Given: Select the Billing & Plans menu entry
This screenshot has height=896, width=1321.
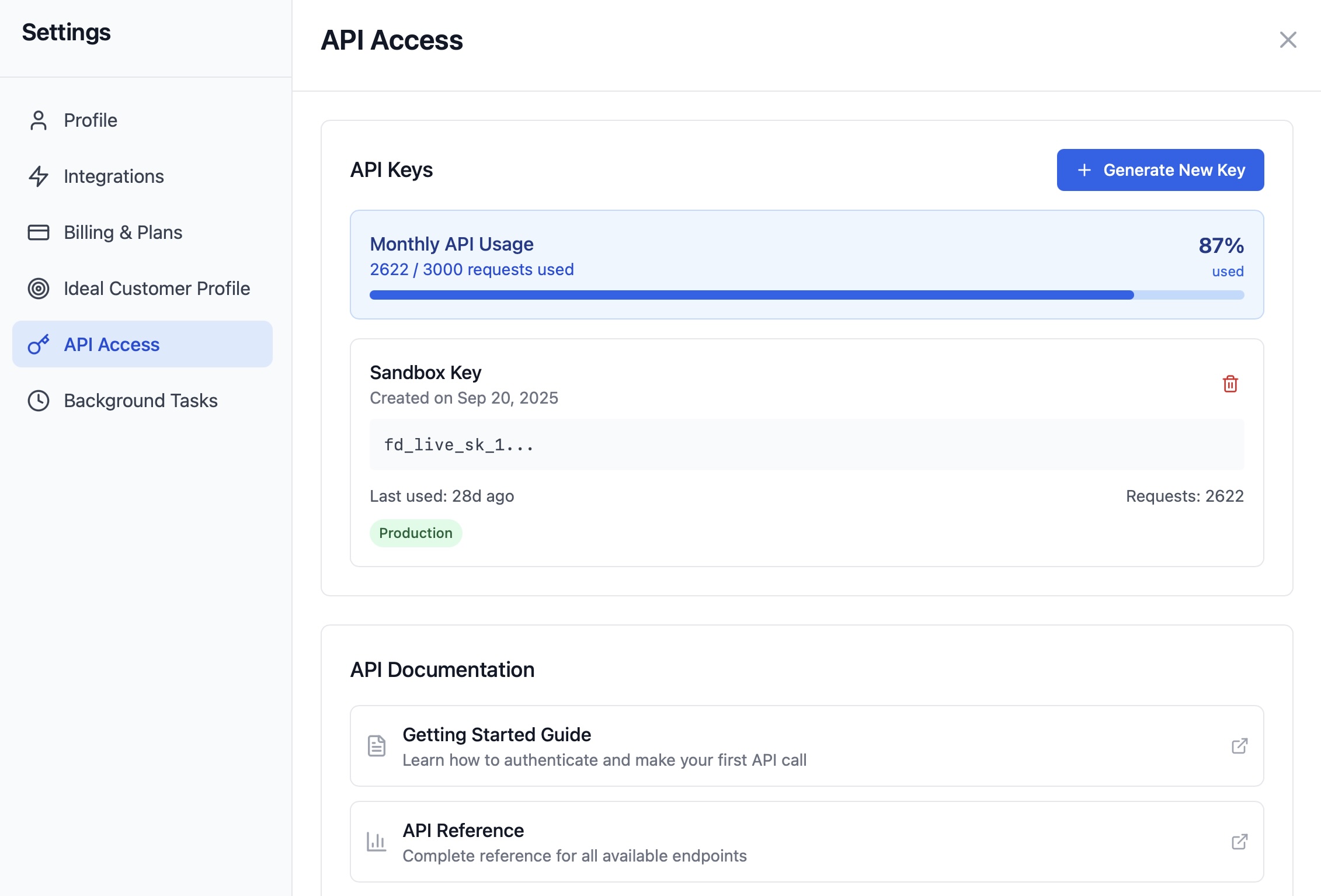Looking at the screenshot, I should point(123,232).
